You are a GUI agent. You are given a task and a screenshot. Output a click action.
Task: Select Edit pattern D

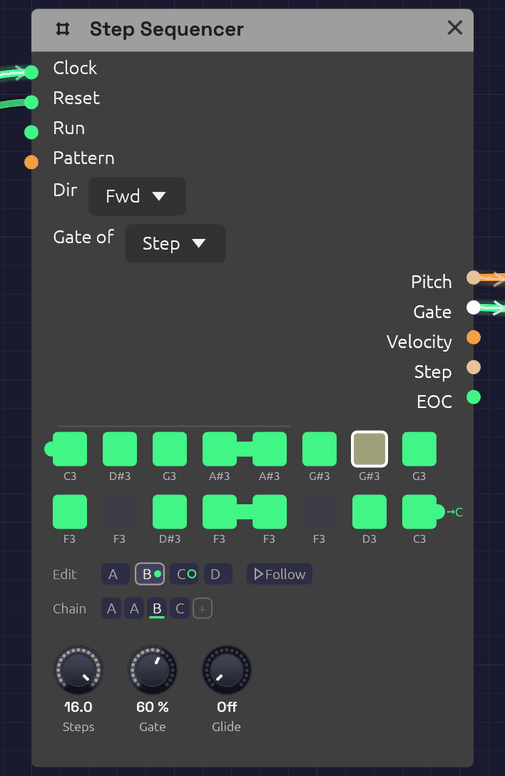pyautogui.click(x=218, y=574)
